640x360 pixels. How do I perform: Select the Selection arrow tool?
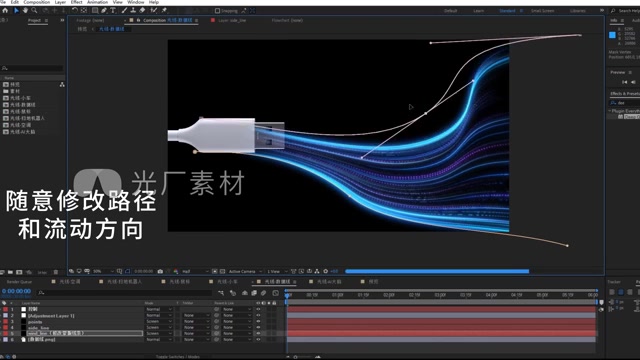tap(16, 10)
